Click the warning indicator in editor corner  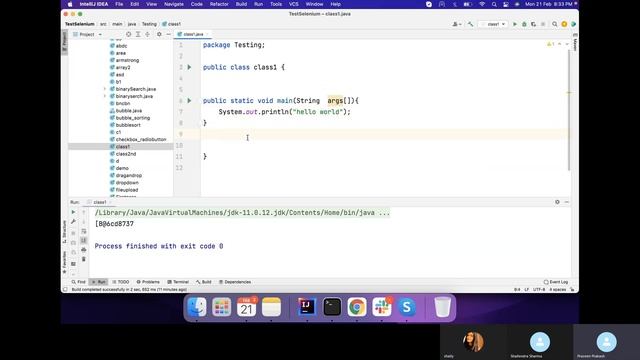pos(551,44)
